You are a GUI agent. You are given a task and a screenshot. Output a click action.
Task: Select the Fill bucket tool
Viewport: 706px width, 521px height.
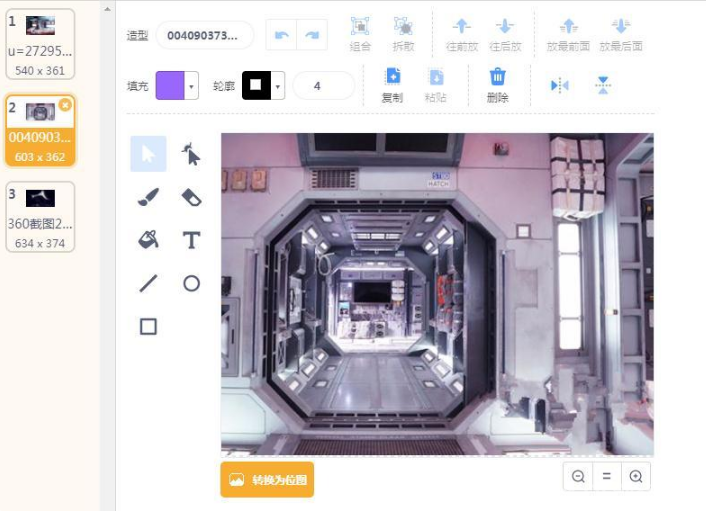(x=148, y=240)
